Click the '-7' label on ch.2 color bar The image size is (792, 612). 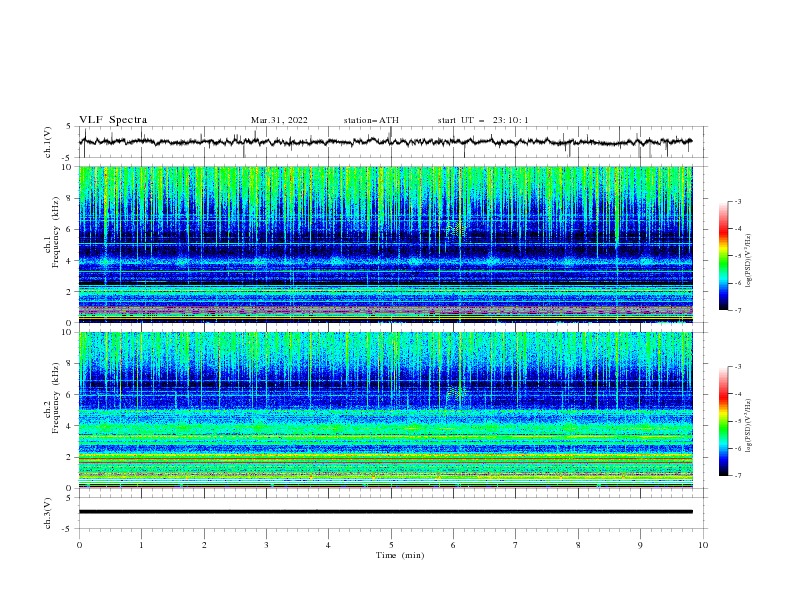click(x=737, y=475)
